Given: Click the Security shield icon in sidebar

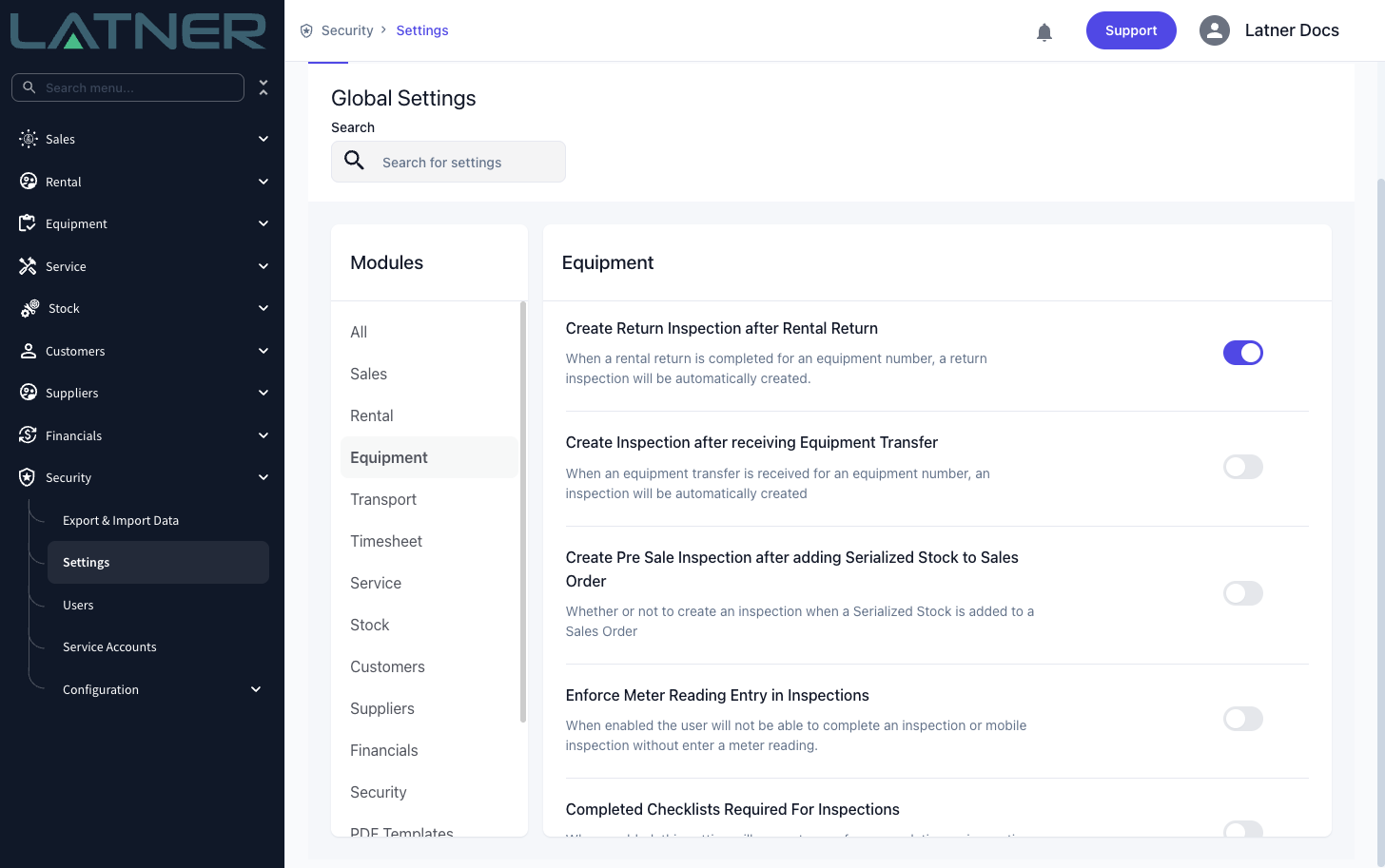Looking at the screenshot, I should [x=28, y=477].
